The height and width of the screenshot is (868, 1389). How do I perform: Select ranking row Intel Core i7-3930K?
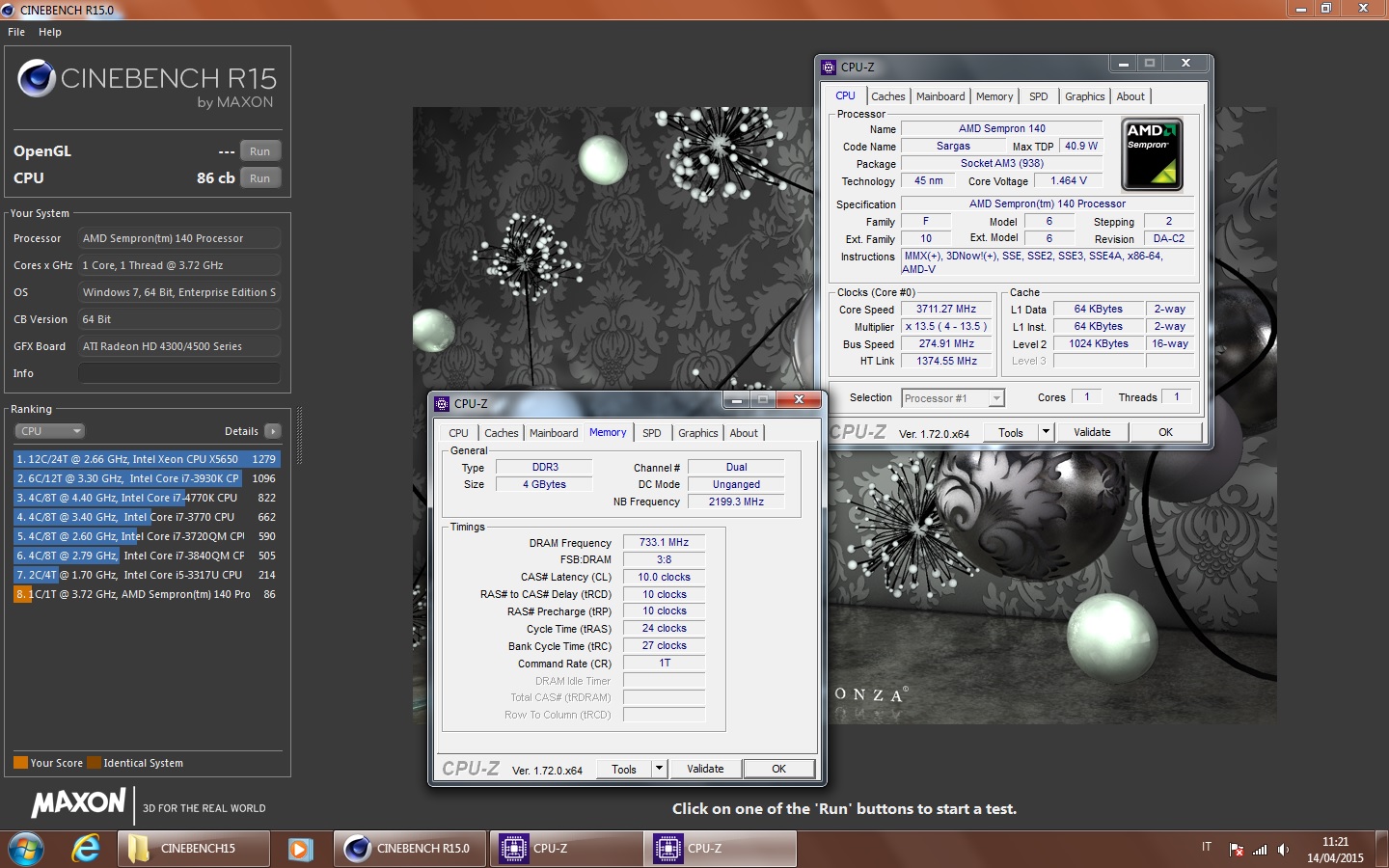(147, 478)
